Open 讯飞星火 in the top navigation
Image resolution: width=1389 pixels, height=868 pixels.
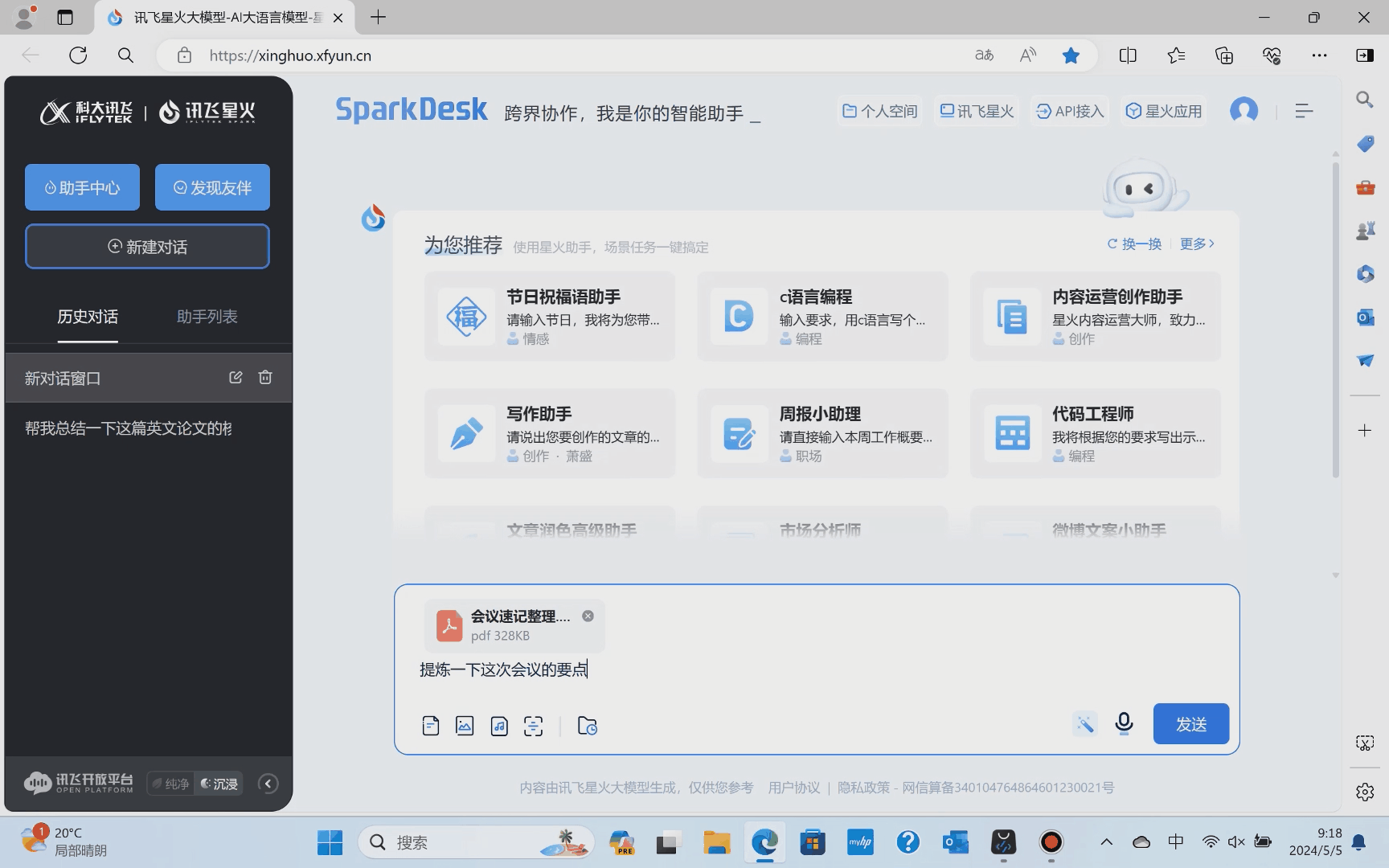[977, 111]
